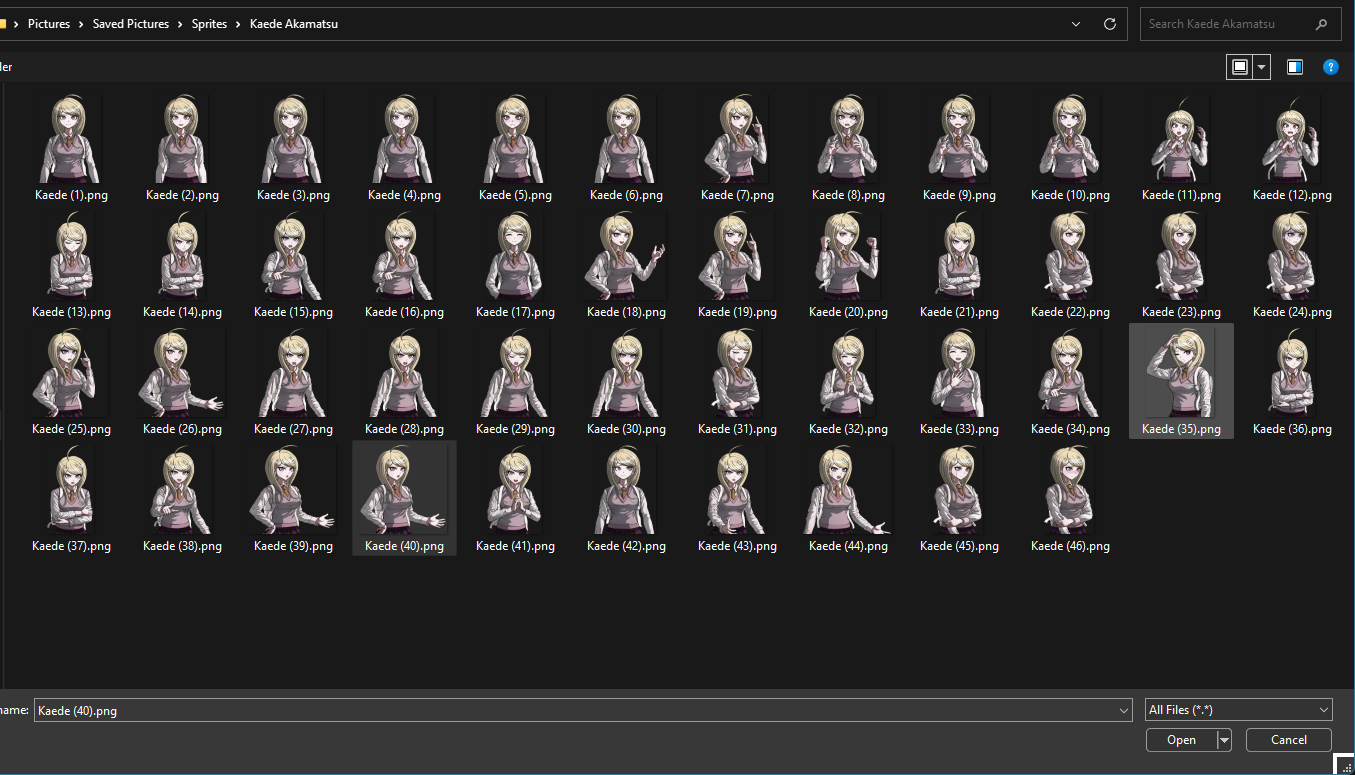1355x775 pixels.
Task: Open the blue Help icon
Action: click(x=1330, y=67)
